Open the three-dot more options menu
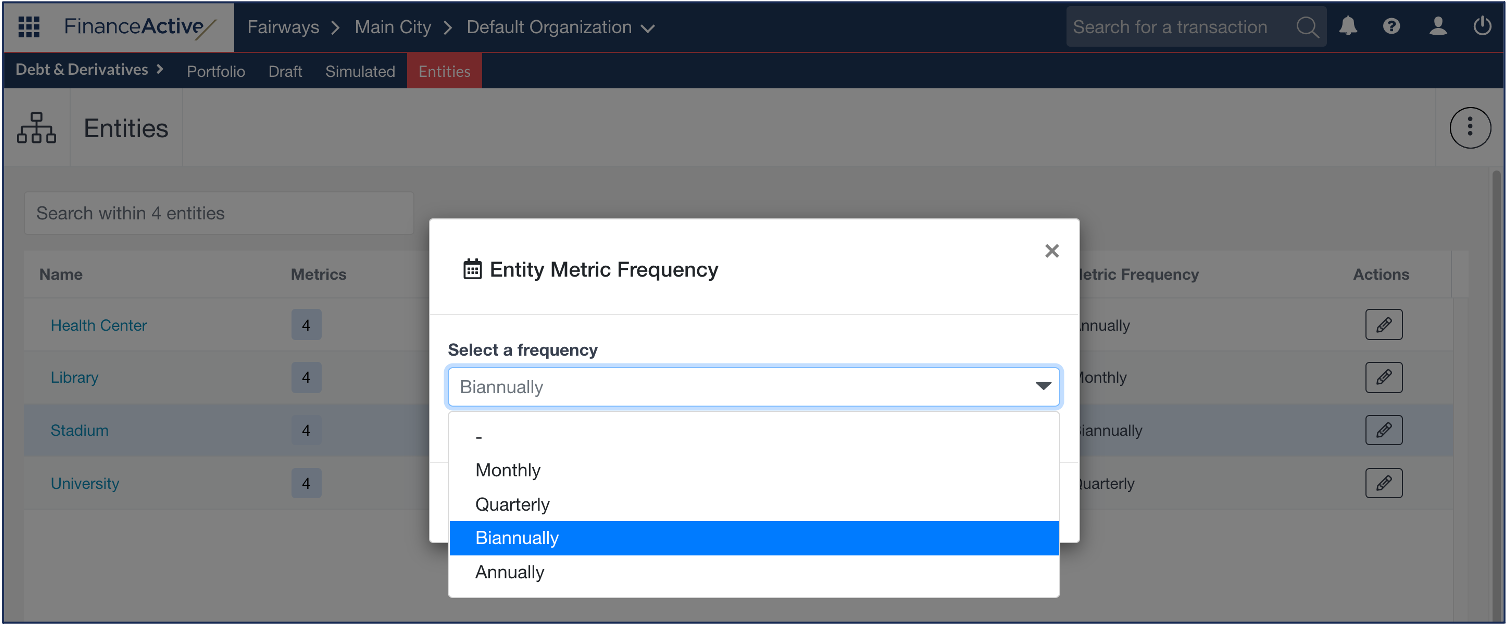Viewport: 1506px width, 625px height. [1470, 127]
